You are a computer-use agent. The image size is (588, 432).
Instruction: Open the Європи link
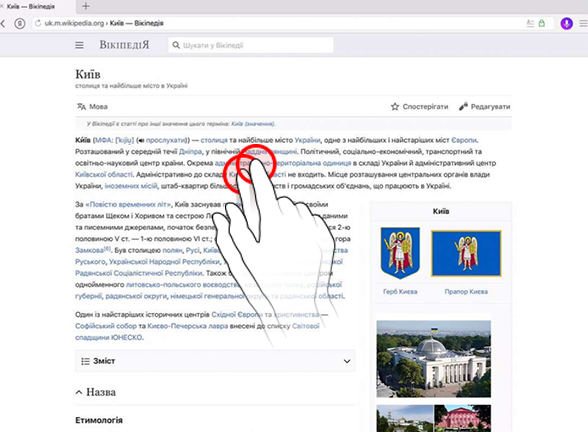tap(464, 140)
